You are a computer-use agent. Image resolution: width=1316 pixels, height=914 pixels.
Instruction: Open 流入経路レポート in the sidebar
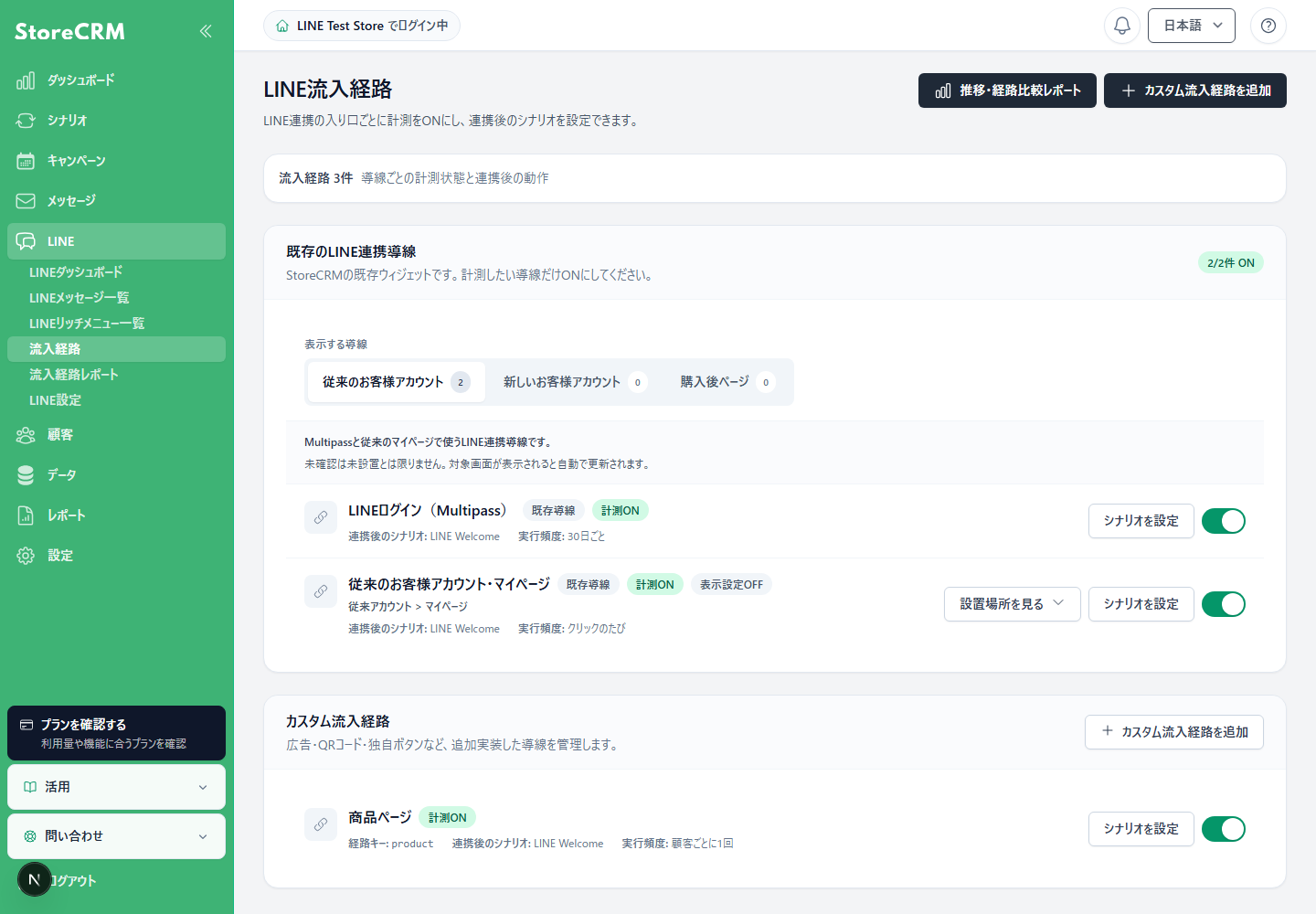[x=74, y=375]
